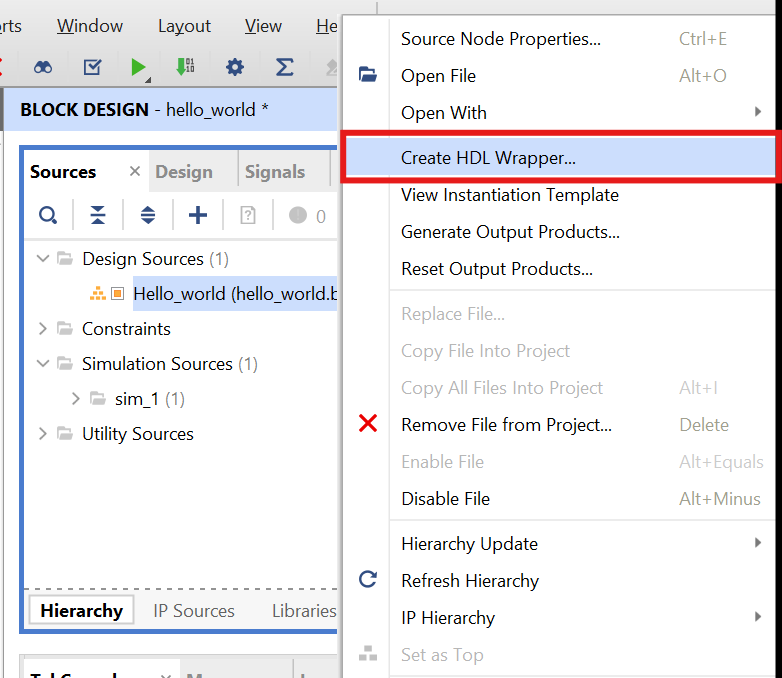The height and width of the screenshot is (678, 782).
Task: Expand the sim_1 simulation set
Action: pos(76,399)
